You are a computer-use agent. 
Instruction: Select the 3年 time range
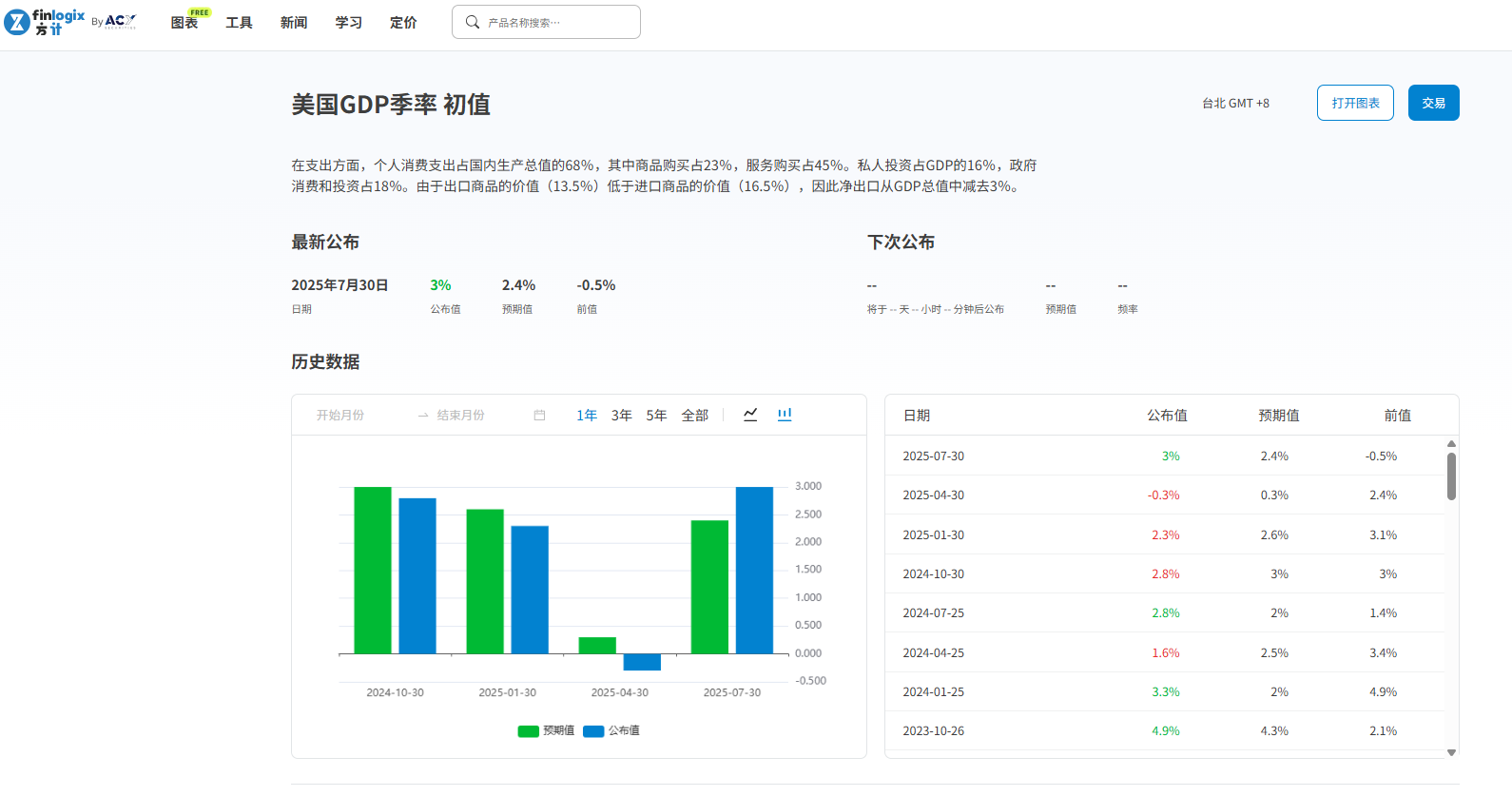tap(622, 416)
